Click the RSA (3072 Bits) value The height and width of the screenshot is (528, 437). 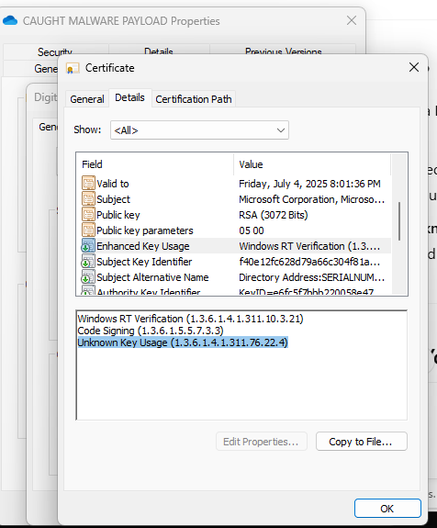point(273,215)
